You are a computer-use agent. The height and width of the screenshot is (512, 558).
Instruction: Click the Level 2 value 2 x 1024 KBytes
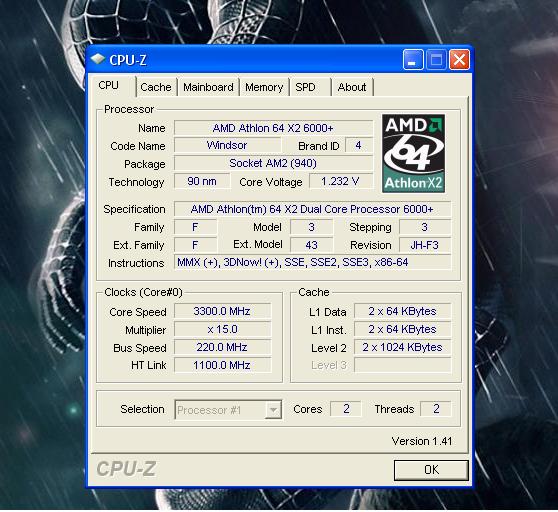(402, 347)
